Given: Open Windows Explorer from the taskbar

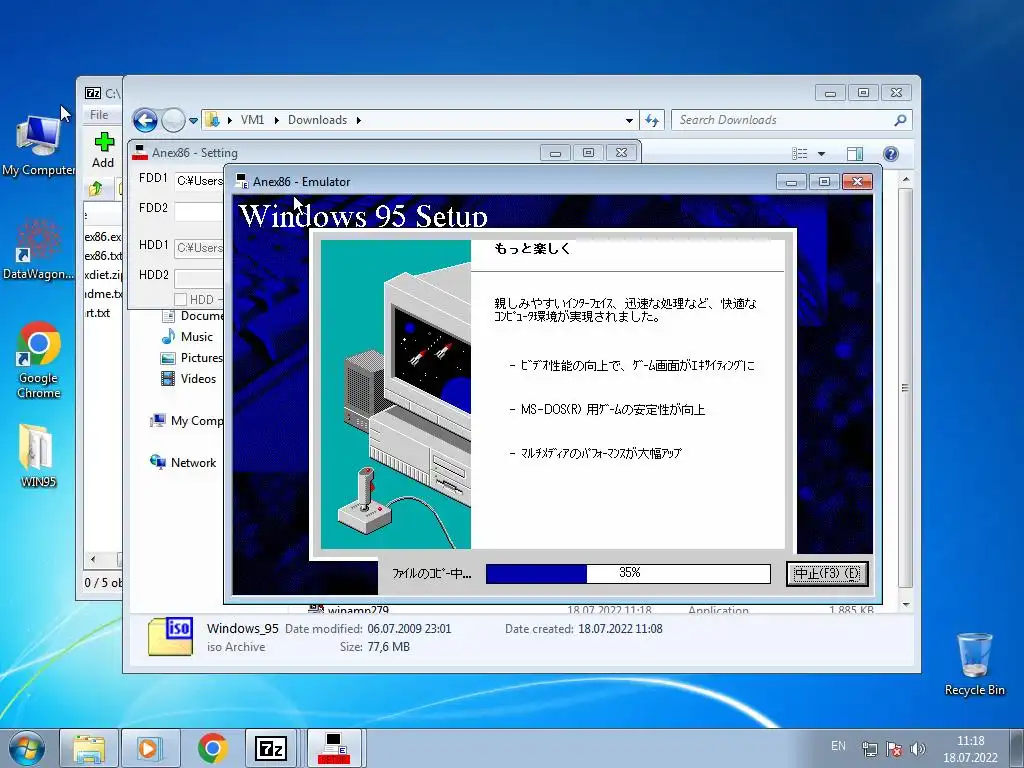Looking at the screenshot, I should (89, 748).
